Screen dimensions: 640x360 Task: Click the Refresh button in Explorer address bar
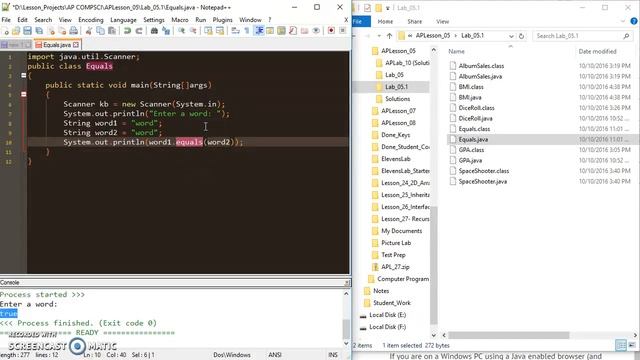point(521,36)
